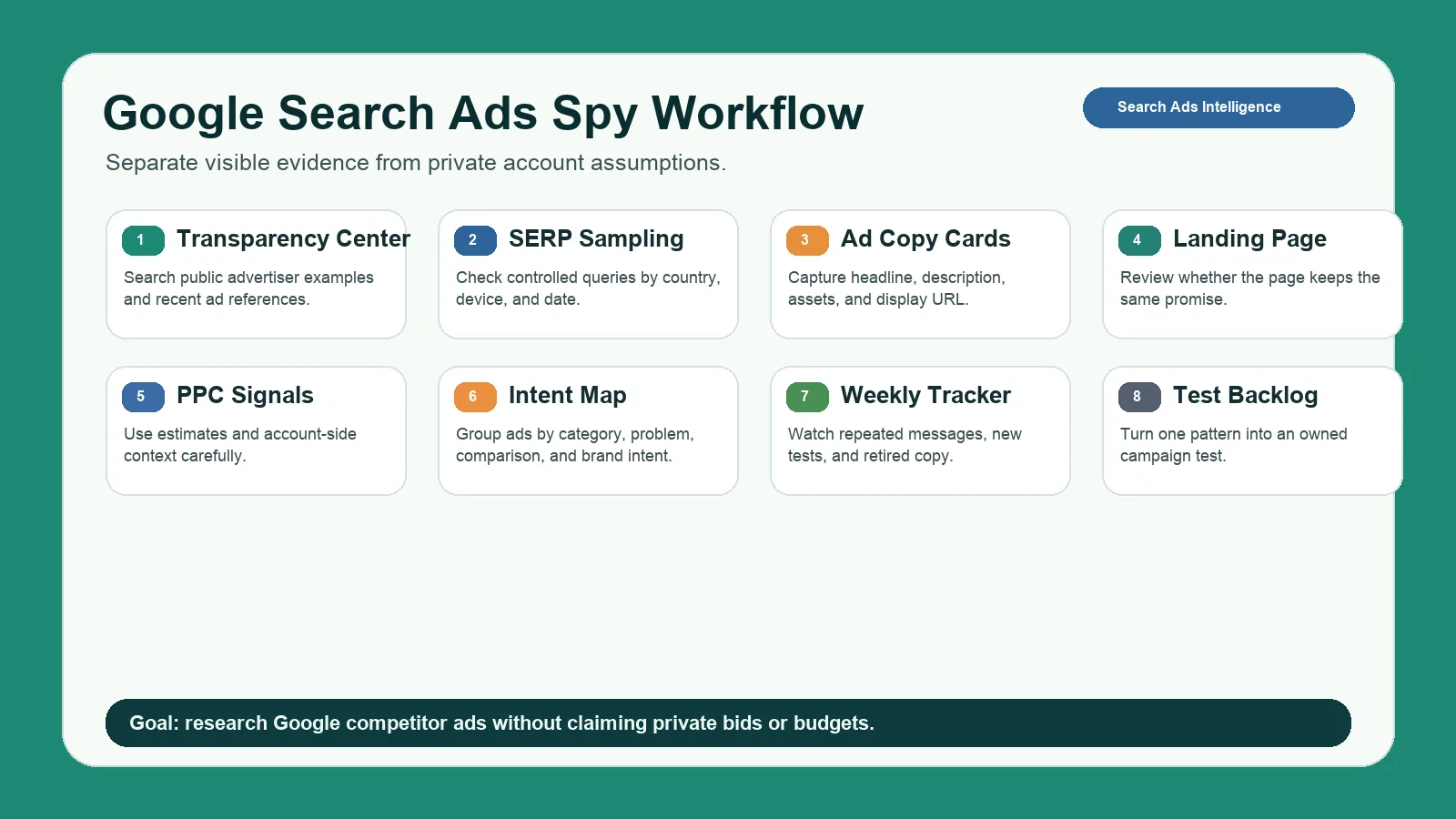Select the Transparency Center card title
The height and width of the screenshot is (819, 1456).
click(x=293, y=238)
